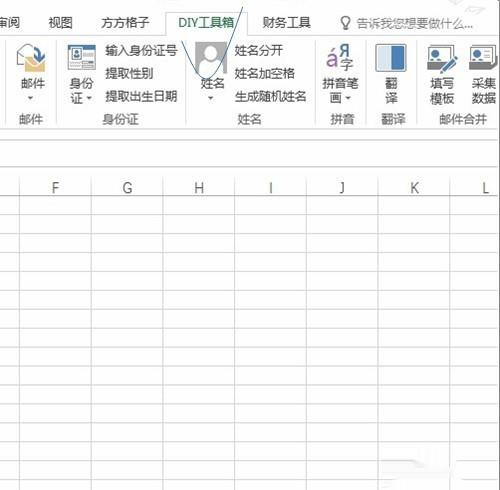Click the 翻译 translate icon
Viewport: 500px width, 490px height.
click(391, 58)
